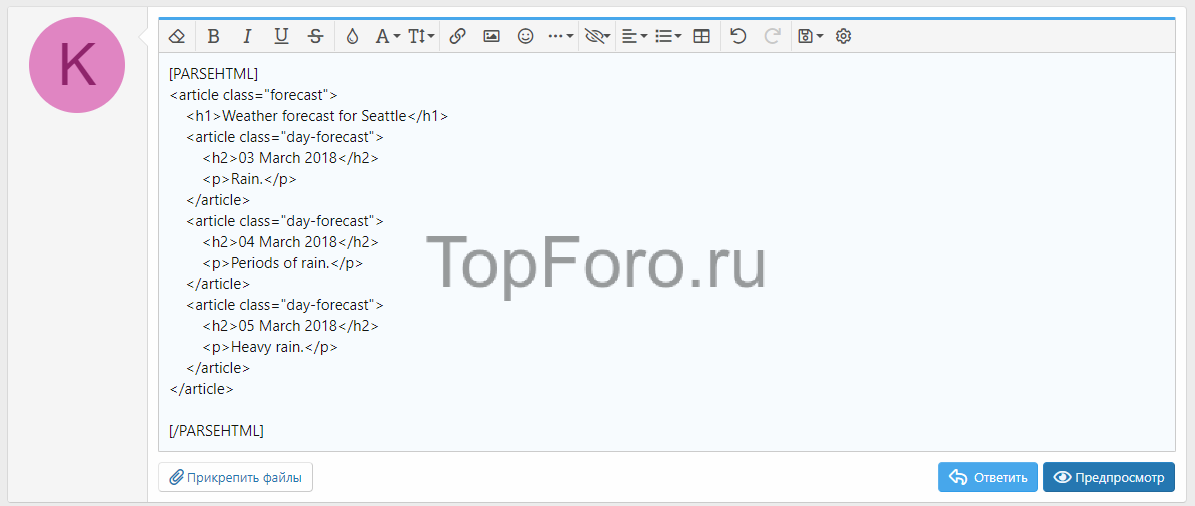Open the drafts save dropdown
The width and height of the screenshot is (1195, 506).
click(x=809, y=36)
